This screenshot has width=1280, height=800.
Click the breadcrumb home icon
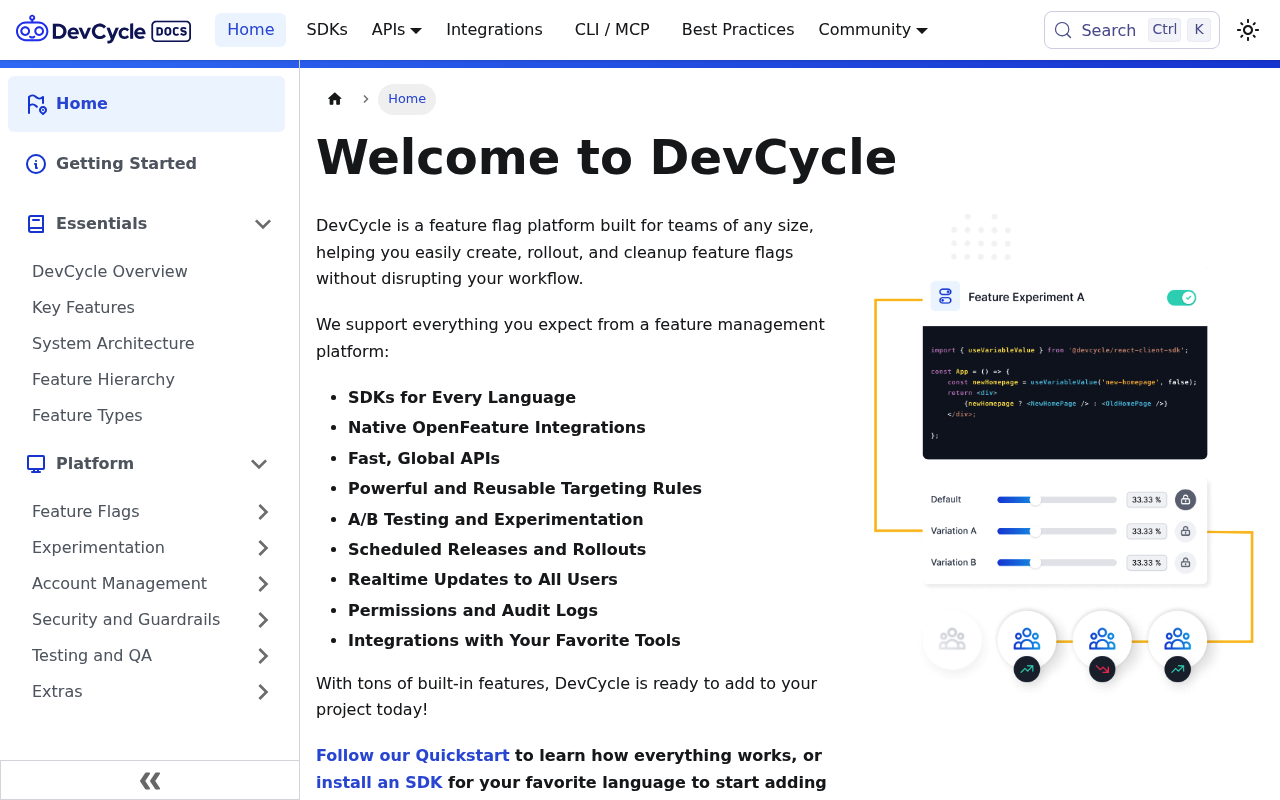(x=335, y=99)
